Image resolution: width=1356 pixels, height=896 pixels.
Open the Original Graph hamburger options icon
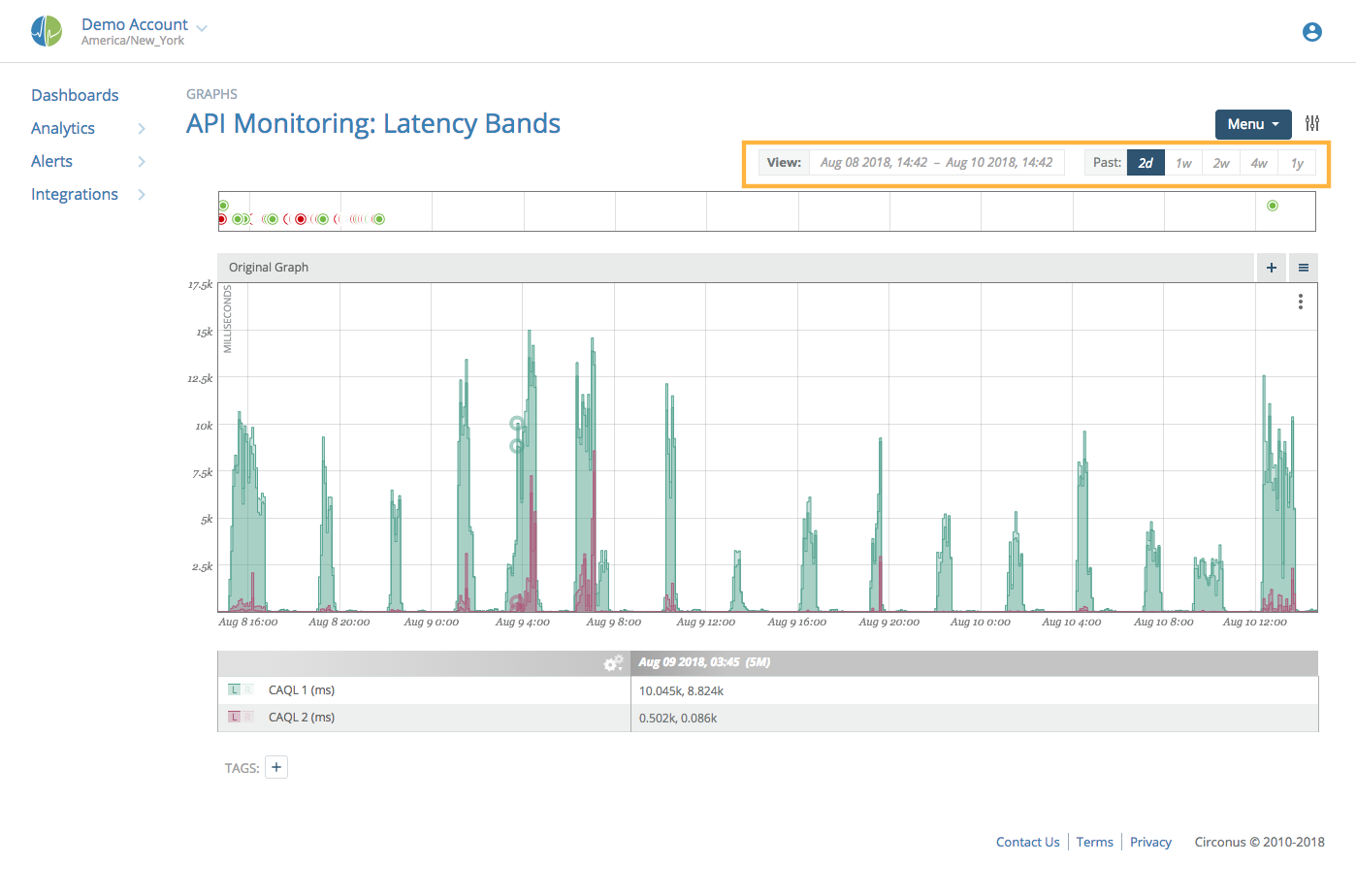1303,267
